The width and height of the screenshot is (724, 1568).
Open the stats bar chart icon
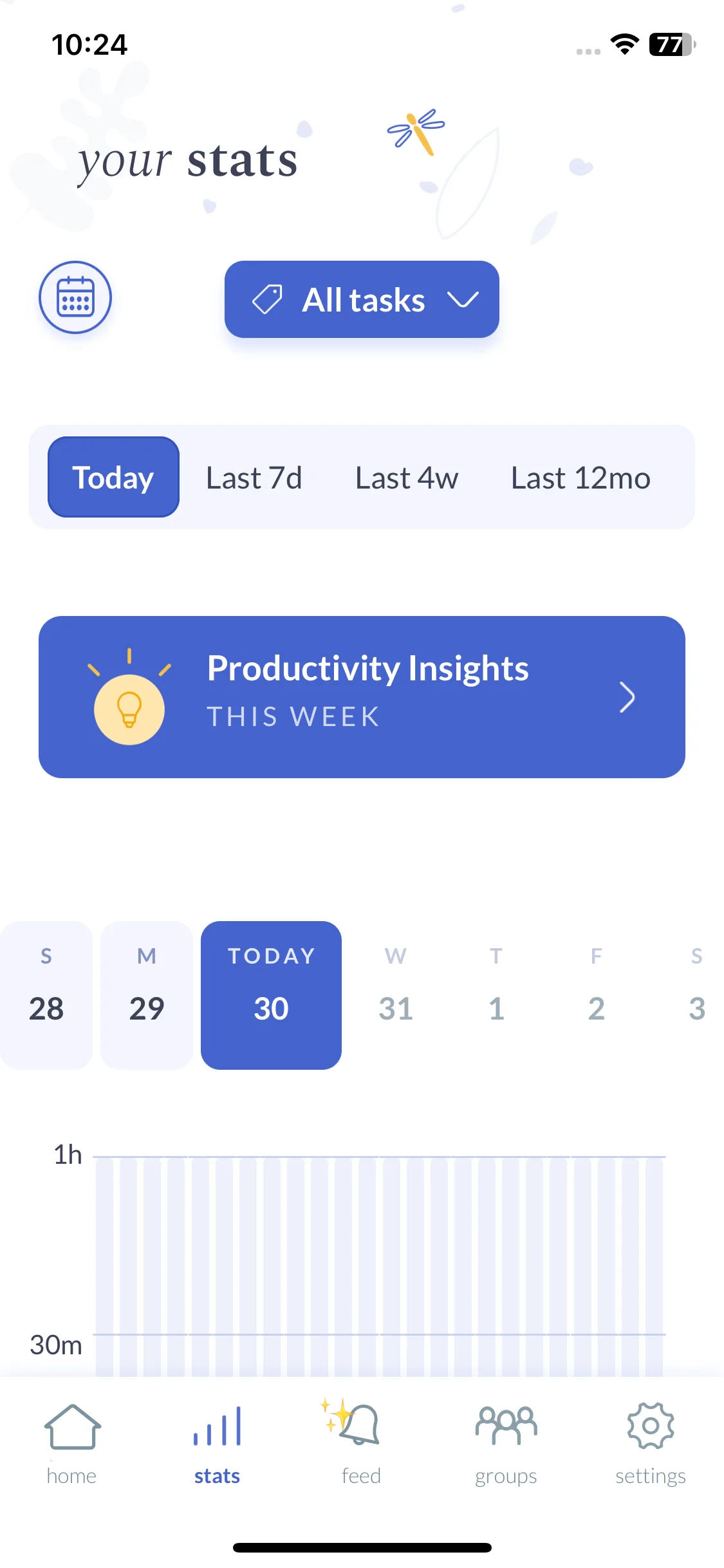(217, 1426)
